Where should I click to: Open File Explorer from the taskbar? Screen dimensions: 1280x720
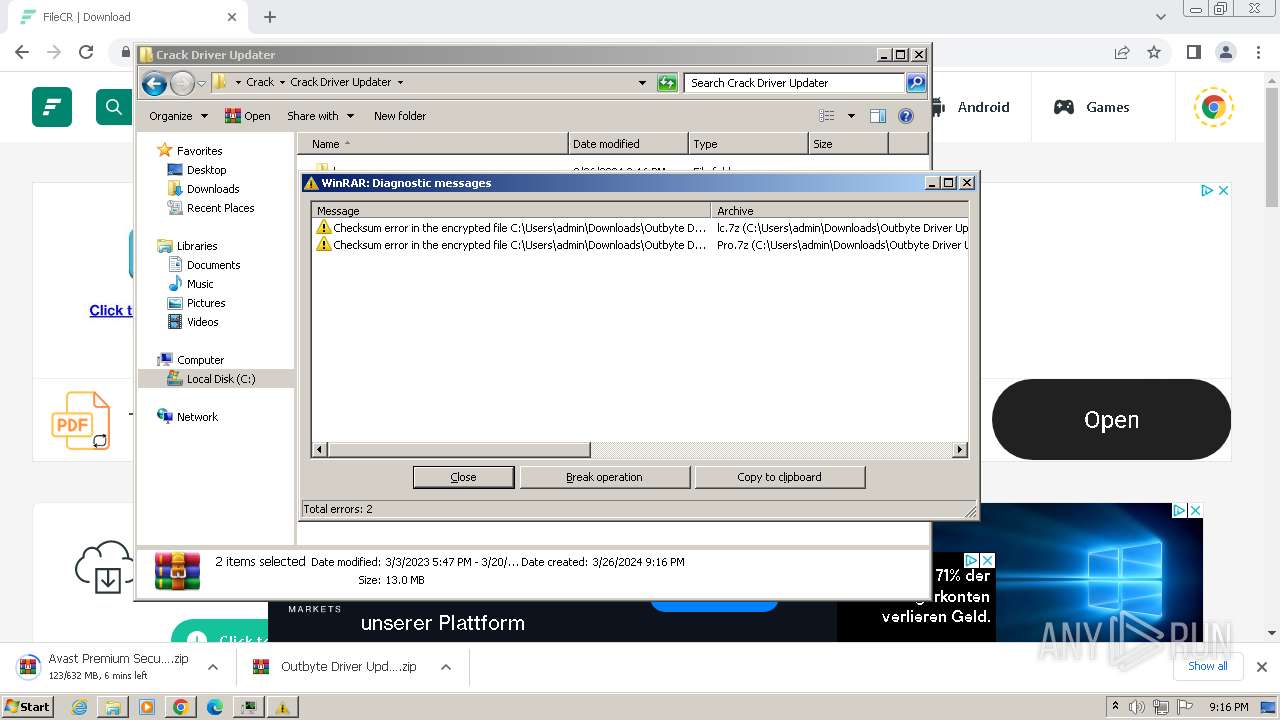click(113, 707)
